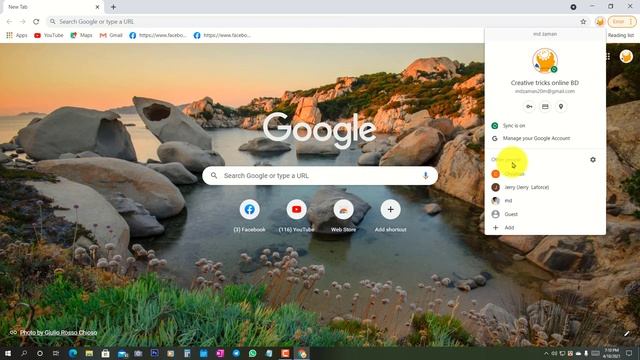
Task: Click the Add shortcut tile
Action: (x=390, y=216)
